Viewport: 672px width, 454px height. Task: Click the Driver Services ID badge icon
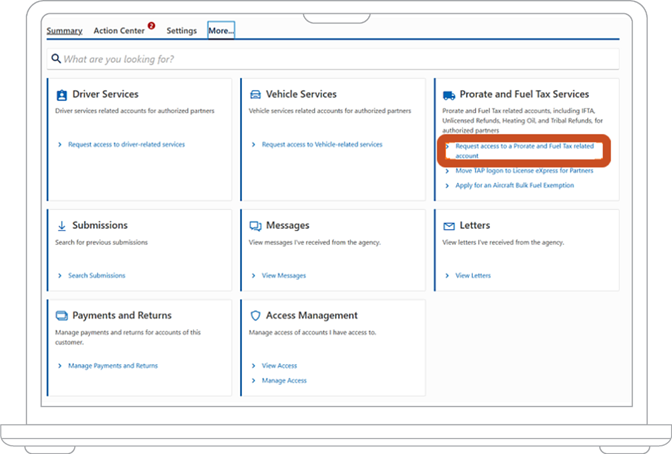click(62, 95)
